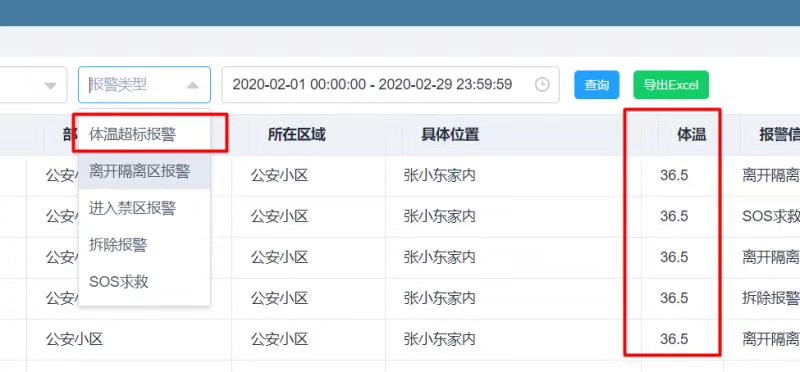The height and width of the screenshot is (372, 800).
Task: Click 36.5 in the first row
Action: [674, 176]
